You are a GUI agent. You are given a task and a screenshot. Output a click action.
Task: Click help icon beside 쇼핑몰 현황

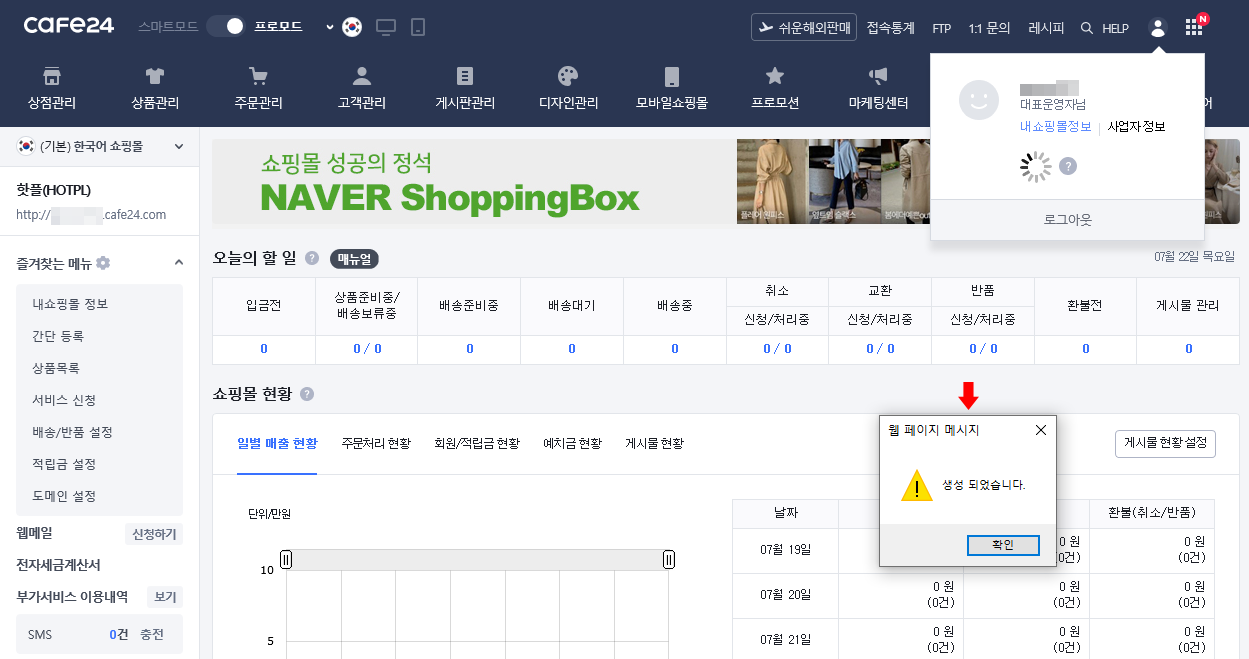(307, 394)
